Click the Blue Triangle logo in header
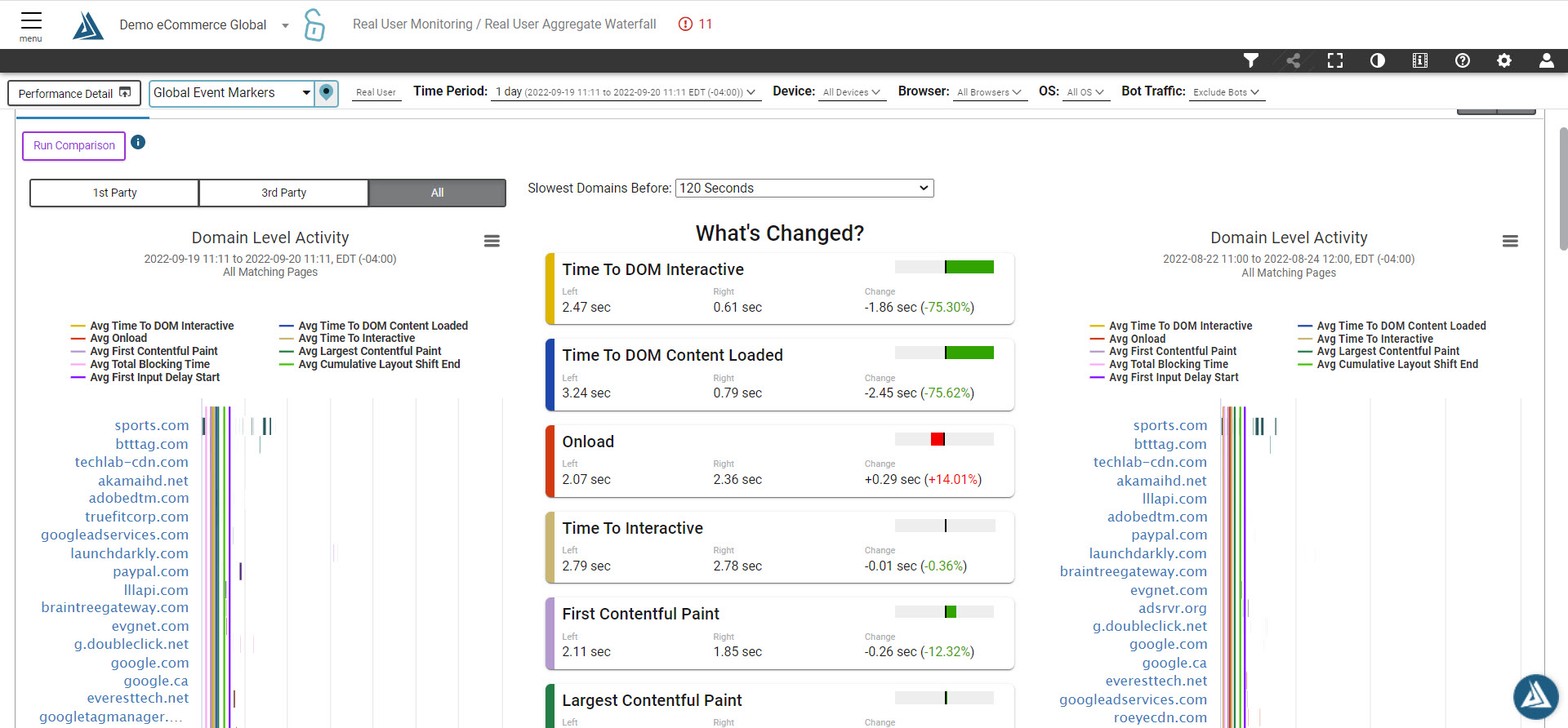The image size is (1568, 728). pos(88,25)
